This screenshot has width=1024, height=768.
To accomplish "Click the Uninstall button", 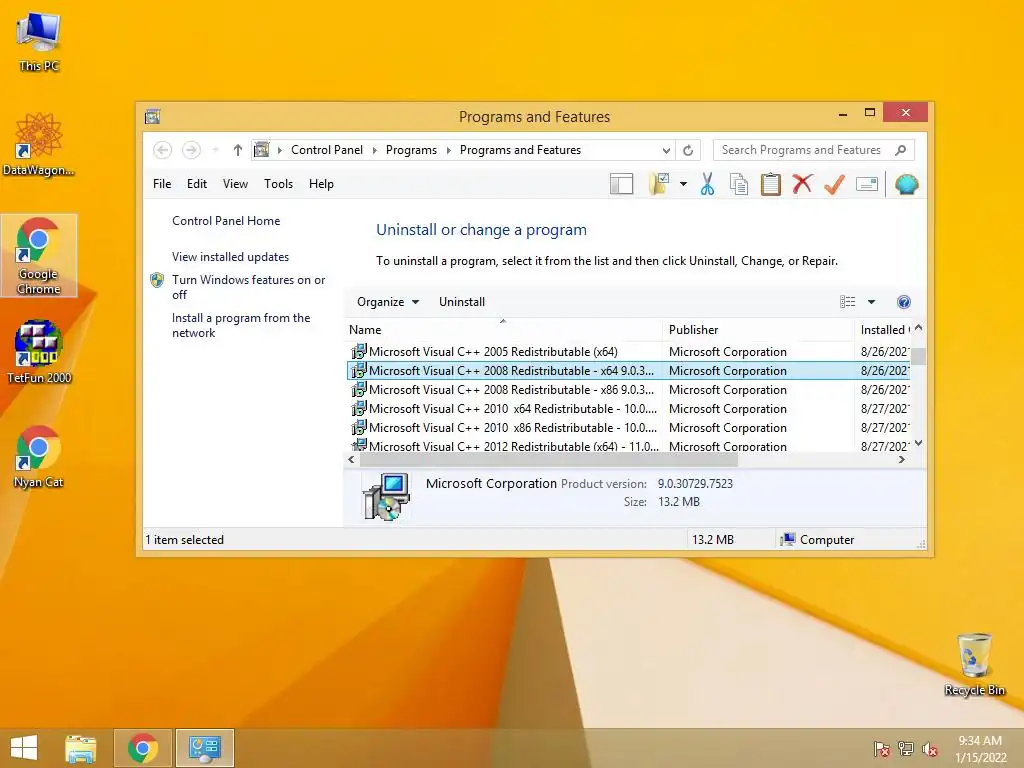I will (x=462, y=302).
